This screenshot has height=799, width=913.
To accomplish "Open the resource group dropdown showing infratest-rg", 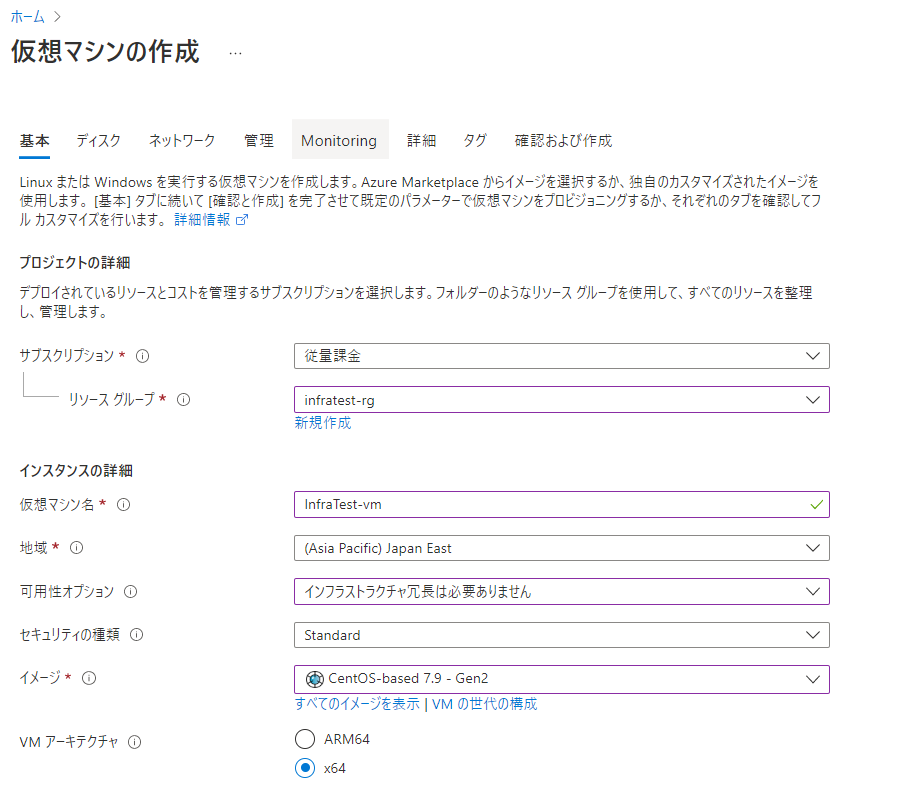I will [562, 400].
